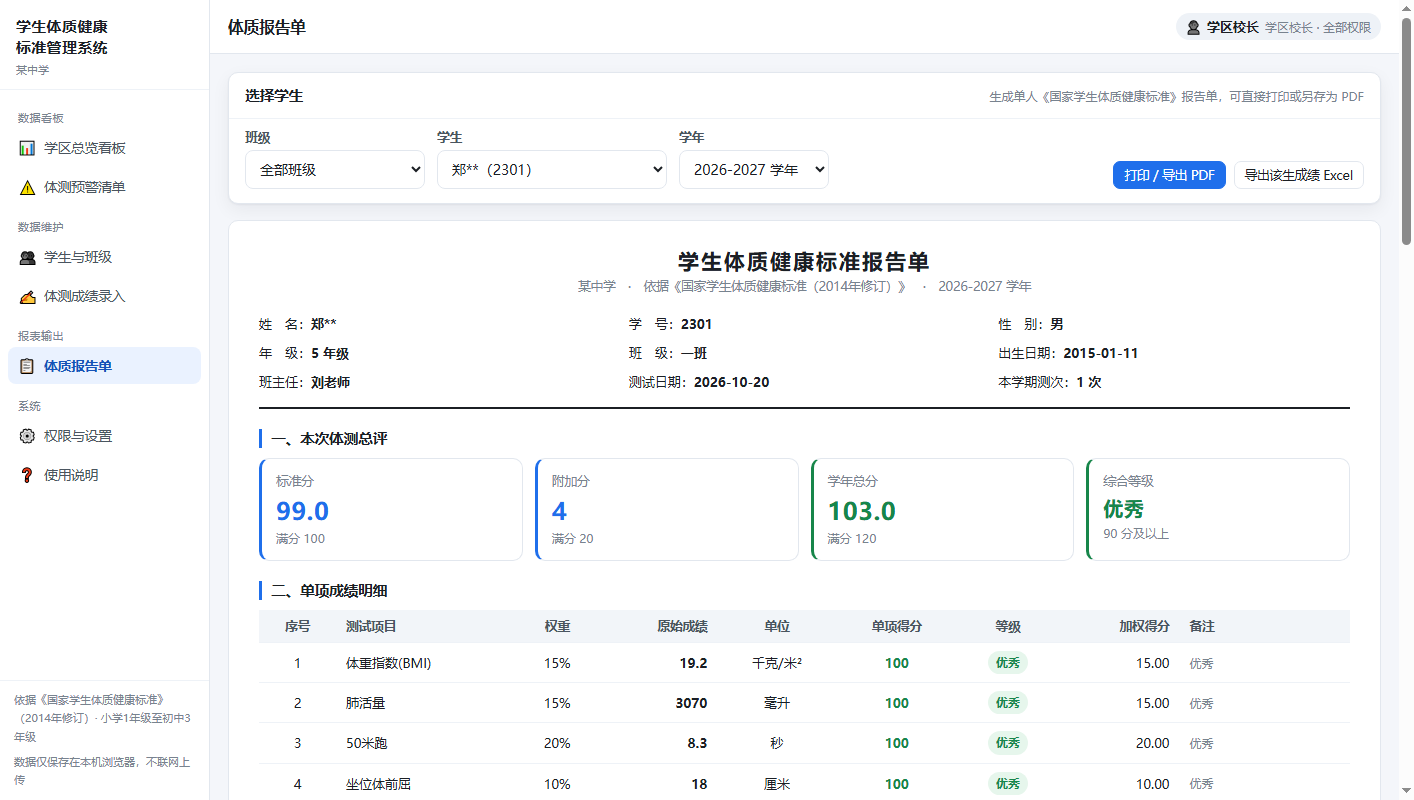
Task: Click the 打印 / 导出 PDF button
Action: point(1169,175)
